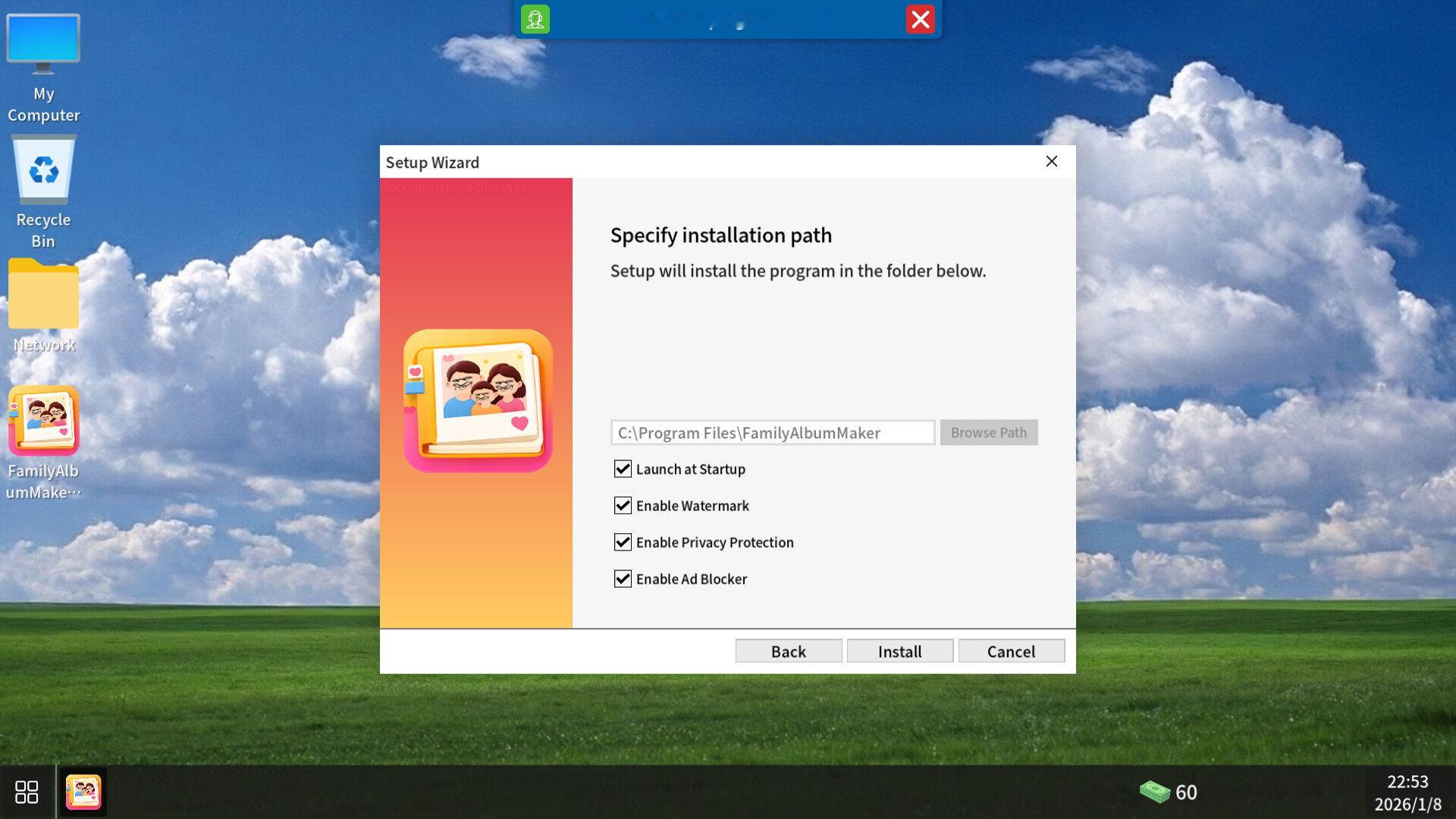Uncheck Enable Ad Blocker option
The height and width of the screenshot is (819, 1456).
(623, 579)
